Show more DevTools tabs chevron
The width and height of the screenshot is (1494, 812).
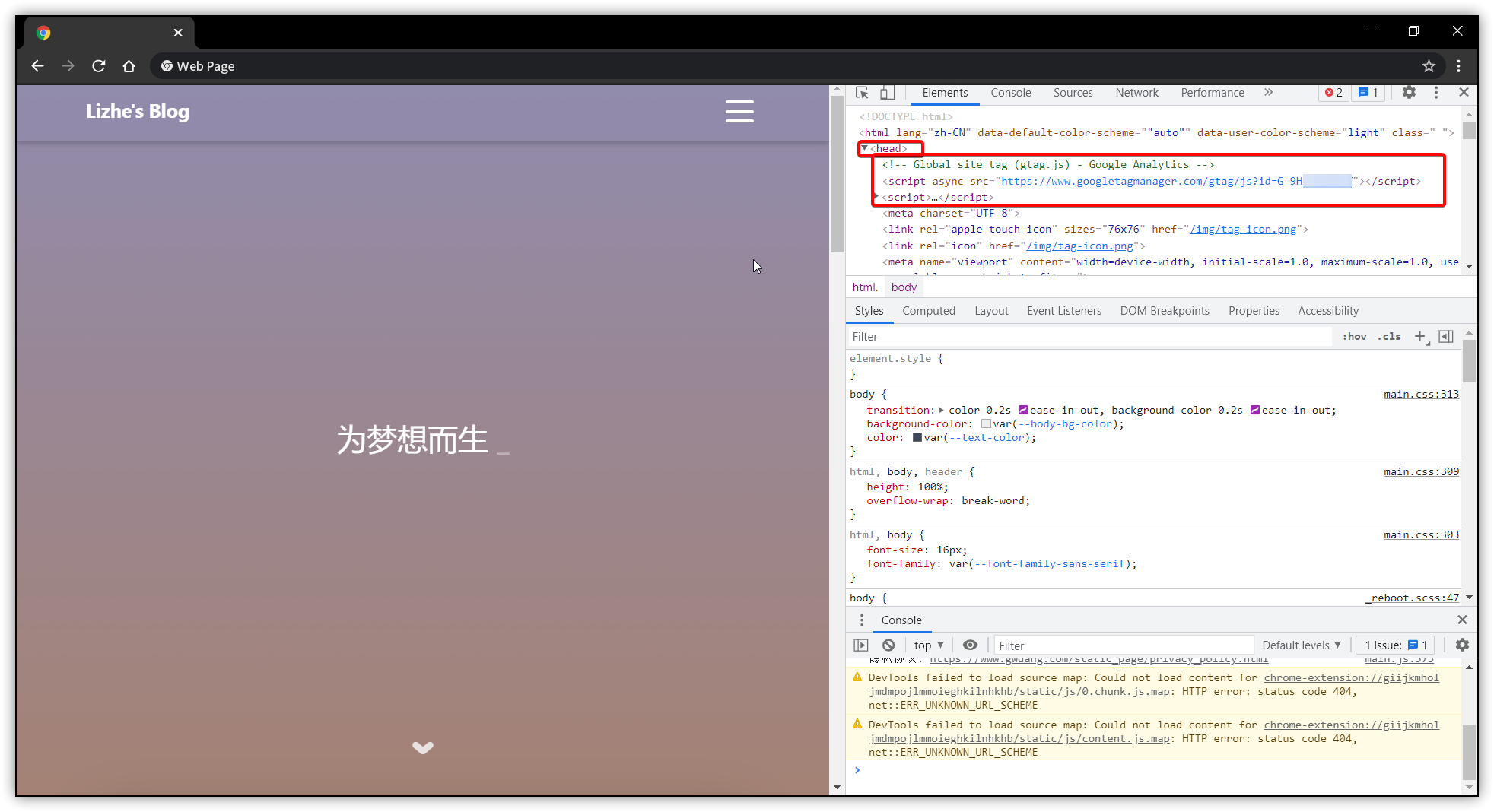1268,92
